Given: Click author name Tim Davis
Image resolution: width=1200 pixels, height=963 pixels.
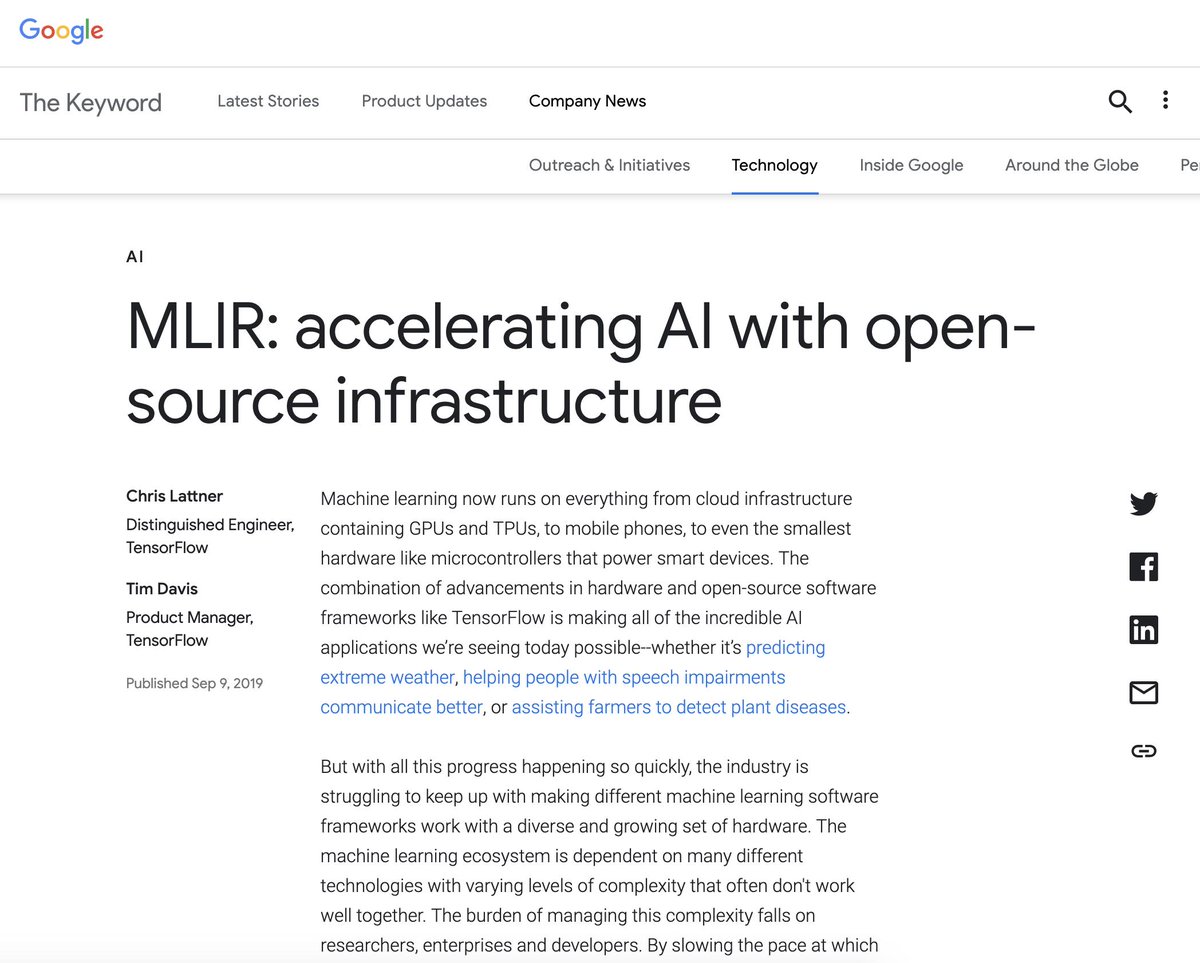Looking at the screenshot, I should click(x=161, y=588).
